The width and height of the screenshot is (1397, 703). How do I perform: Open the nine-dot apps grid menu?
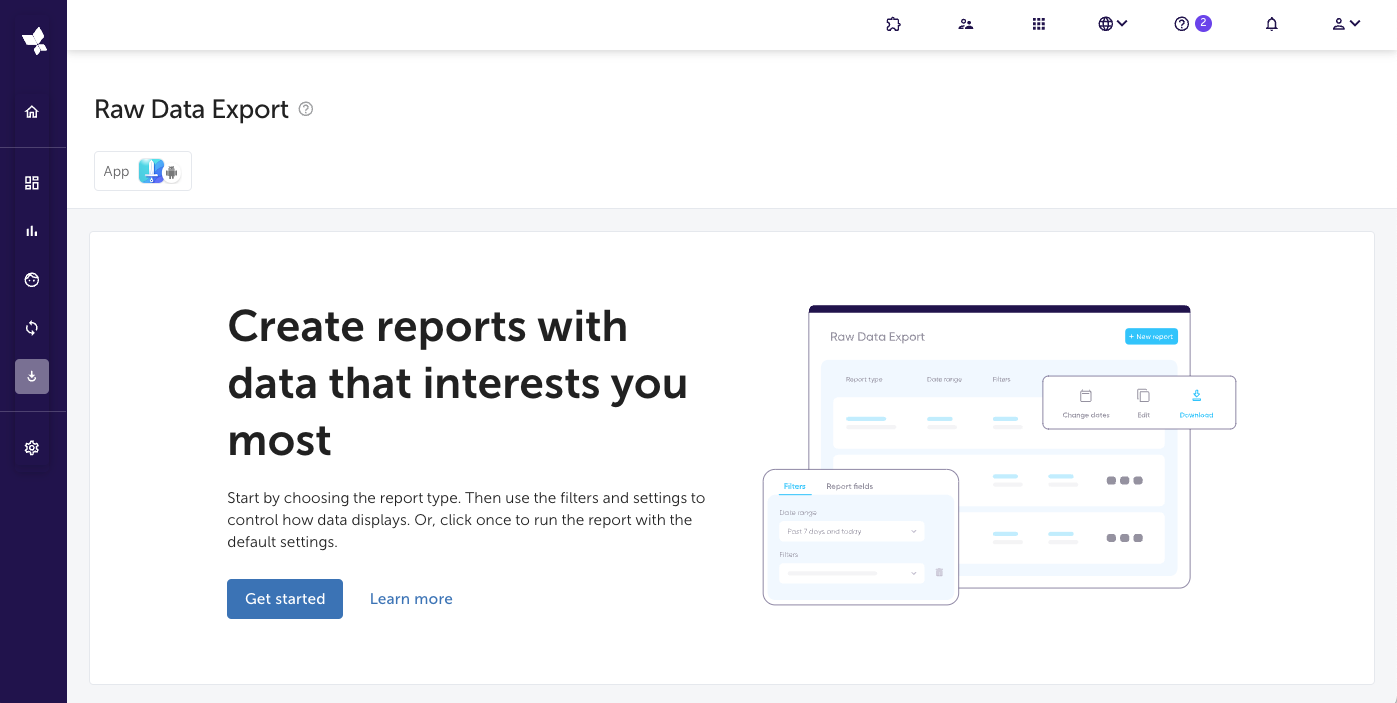[1038, 24]
